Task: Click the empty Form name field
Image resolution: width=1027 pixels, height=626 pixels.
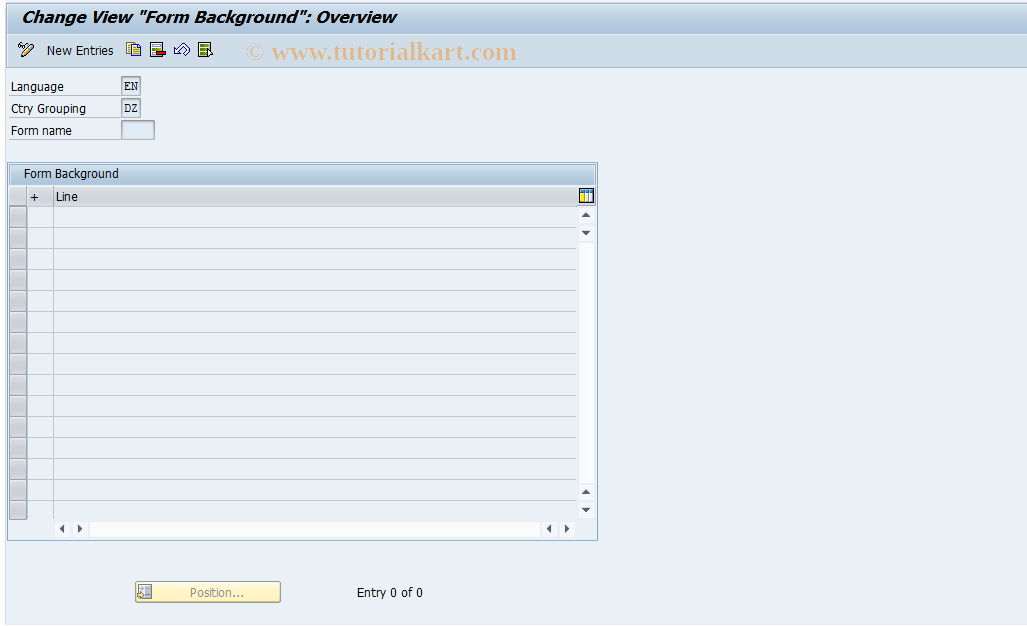Action: pos(138,130)
